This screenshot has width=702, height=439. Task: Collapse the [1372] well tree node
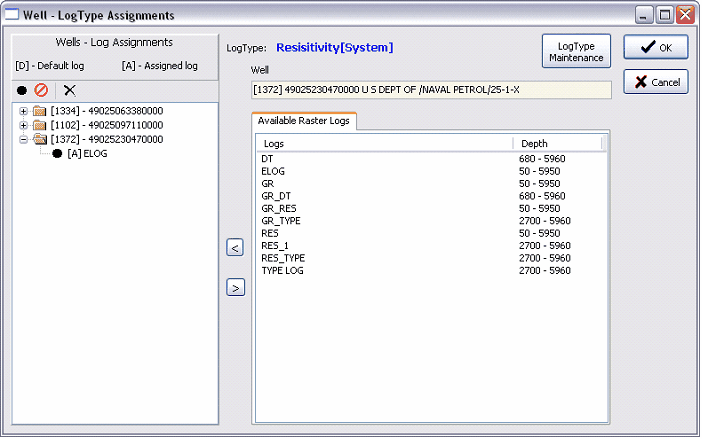coord(24,139)
